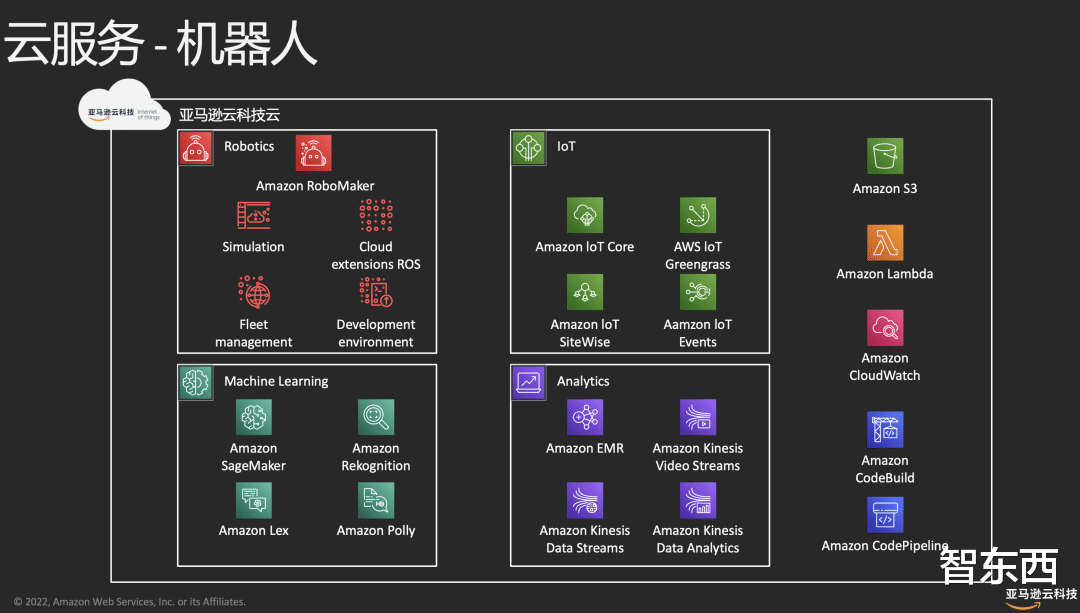Viewport: 1080px width, 613px height.
Task: Select the Development environment icon
Action: [x=376, y=292]
